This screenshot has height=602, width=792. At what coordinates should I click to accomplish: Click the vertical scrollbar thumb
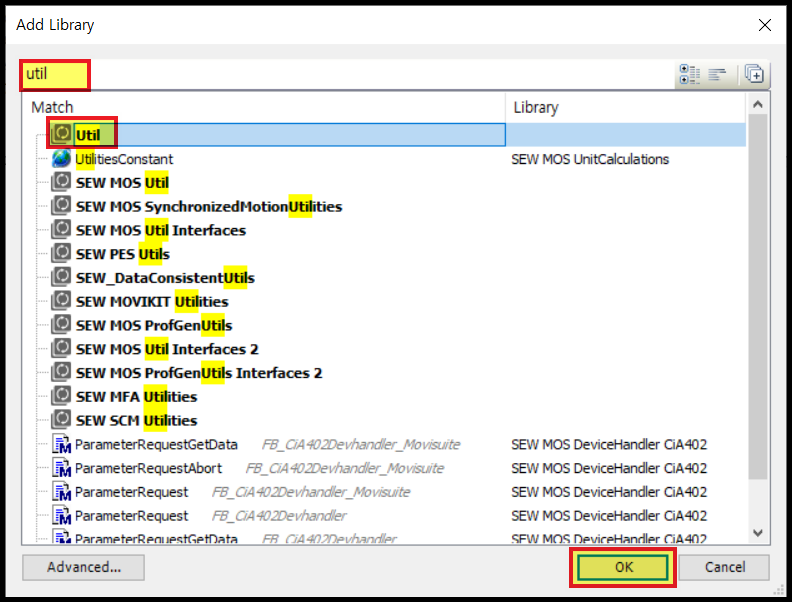[x=758, y=296]
